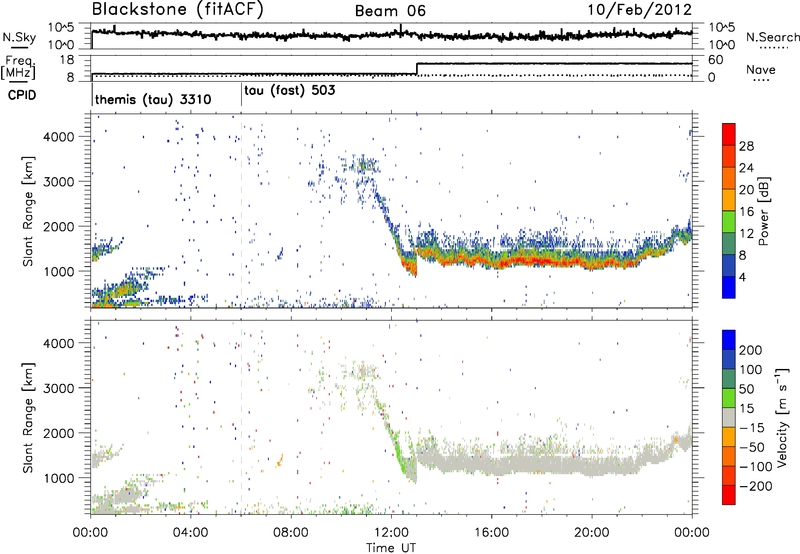Click the "12:00" time axis tick label
Image resolution: width=800 pixels, height=554 pixels.
pyautogui.click(x=391, y=533)
